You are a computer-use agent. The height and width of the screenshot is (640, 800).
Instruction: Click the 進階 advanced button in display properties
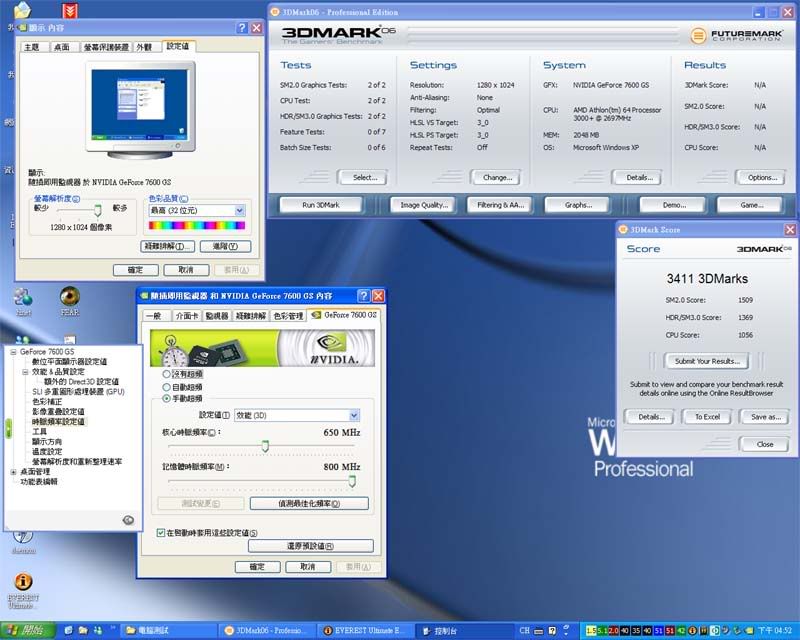click(225, 247)
